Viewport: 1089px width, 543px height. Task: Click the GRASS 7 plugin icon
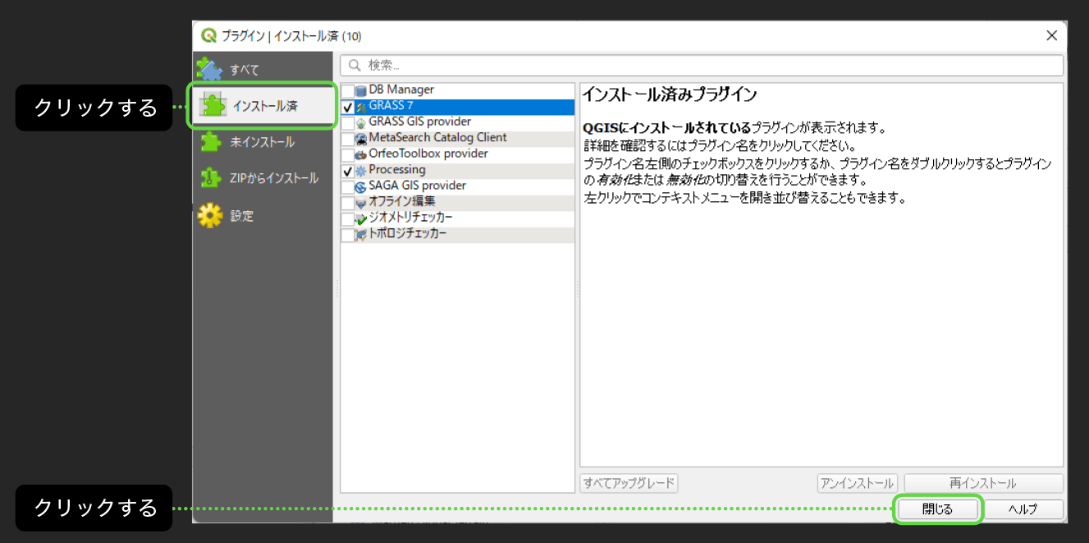coord(361,107)
